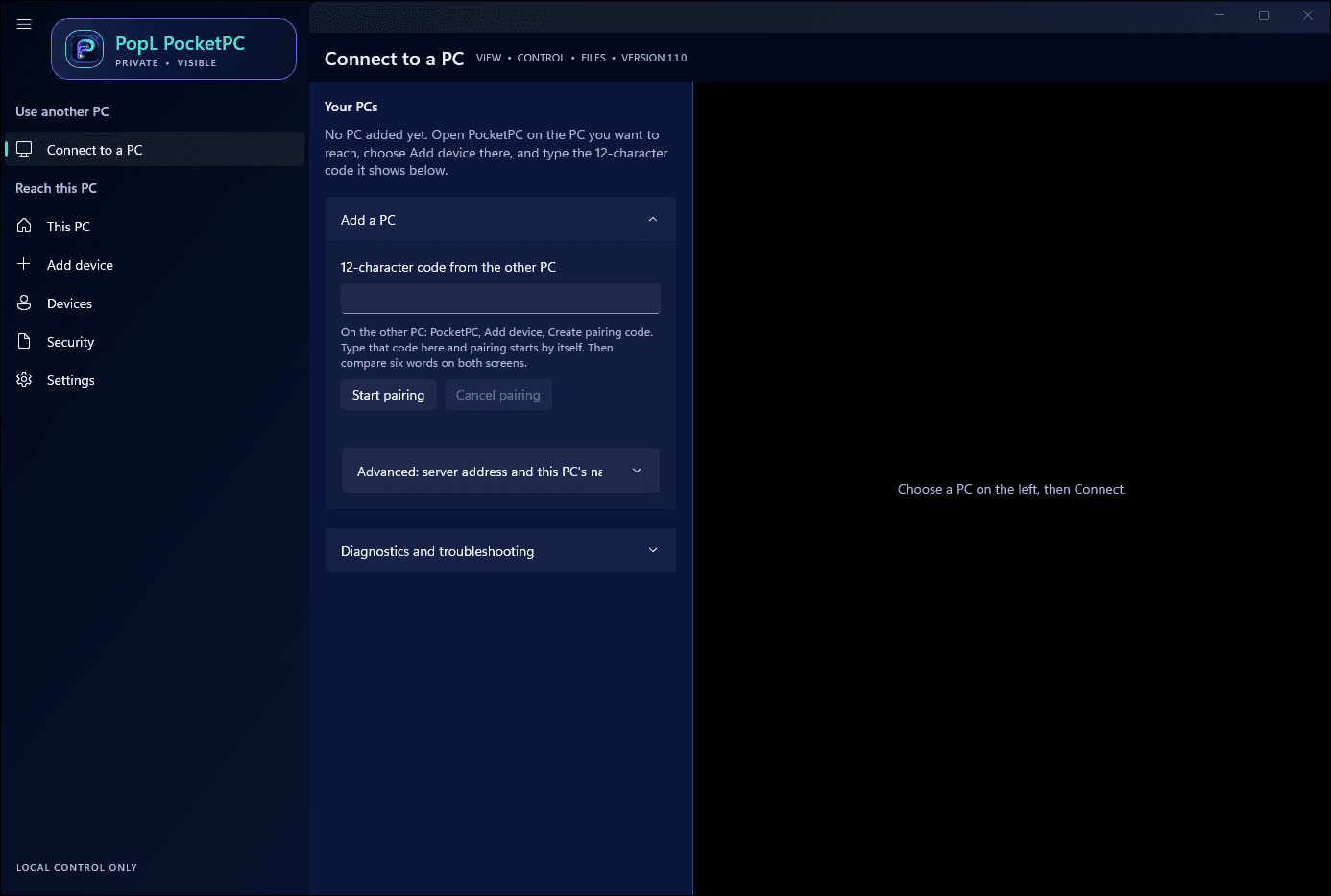This screenshot has height=896, width=1331.
Task: Click the plus icon for Add device
Action: (x=25, y=264)
